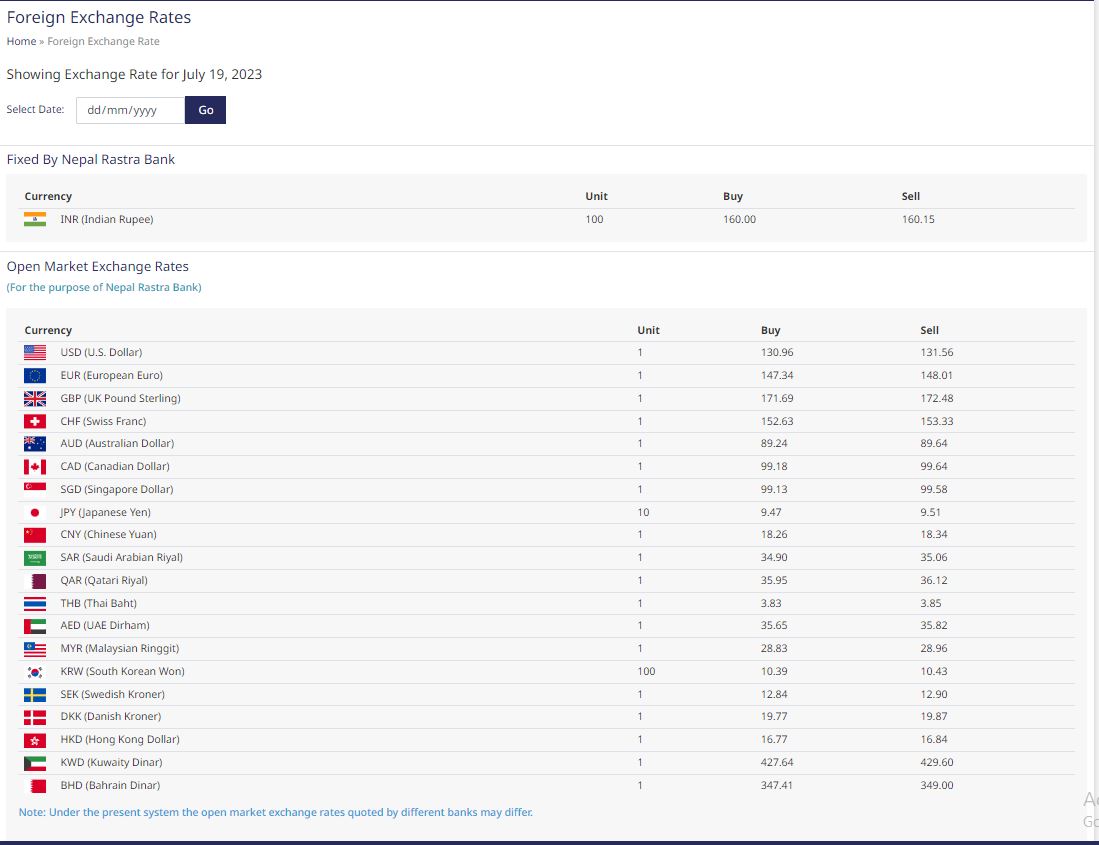Click the UAE Dirham flag icon
This screenshot has width=1099, height=845.
[x=34, y=626]
